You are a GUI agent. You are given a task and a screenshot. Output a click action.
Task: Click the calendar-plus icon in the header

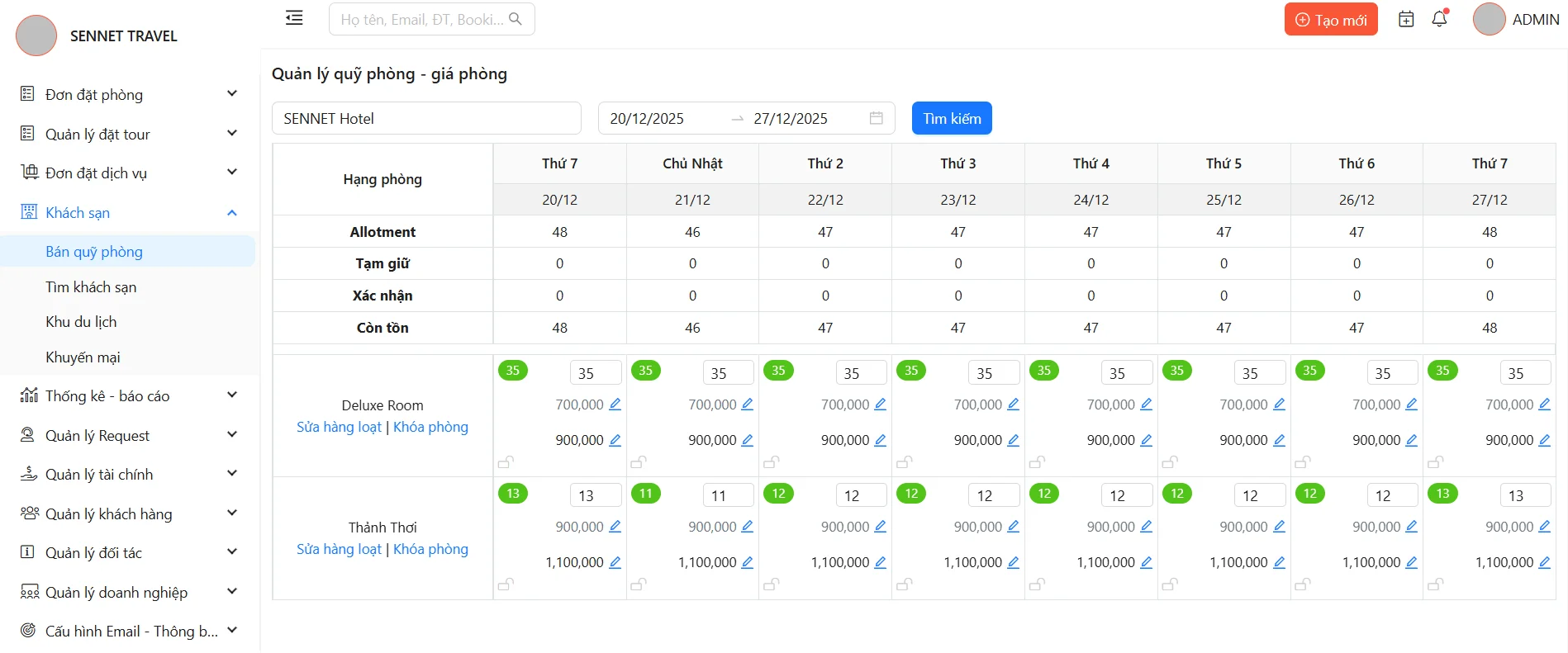point(1406,19)
